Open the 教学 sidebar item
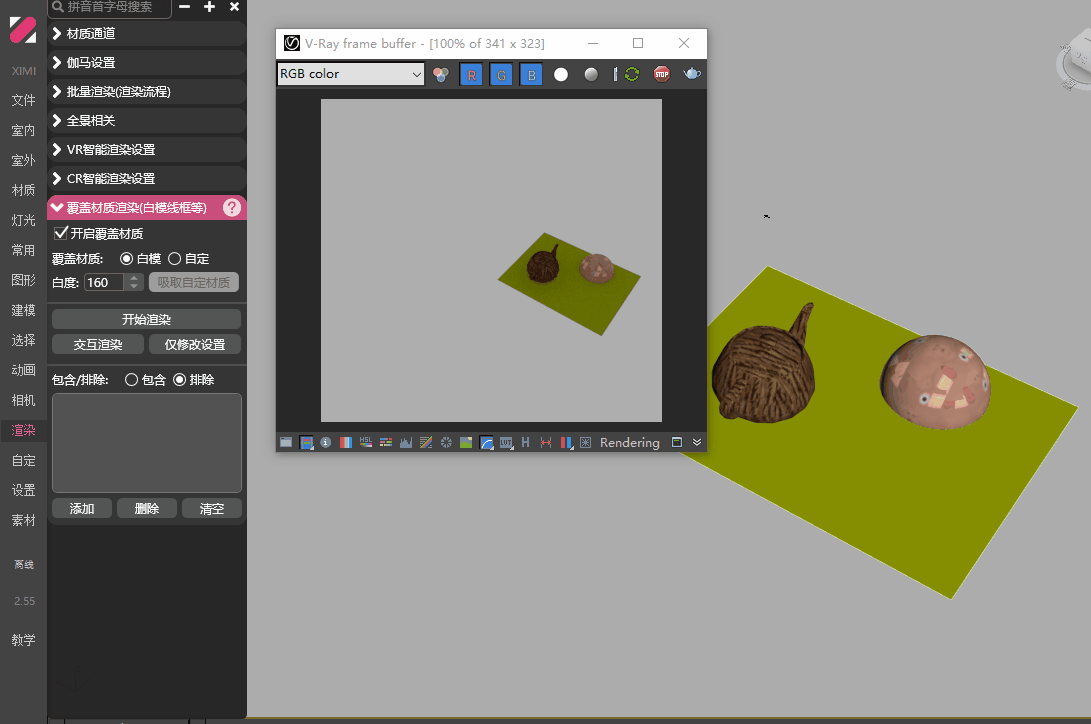The height and width of the screenshot is (724, 1091). point(23,640)
